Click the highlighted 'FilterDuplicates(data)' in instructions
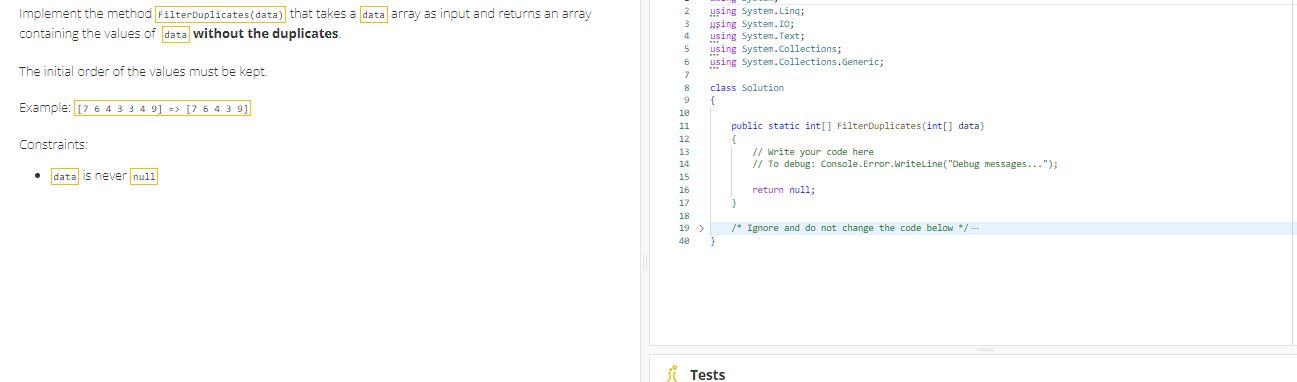 [220, 14]
